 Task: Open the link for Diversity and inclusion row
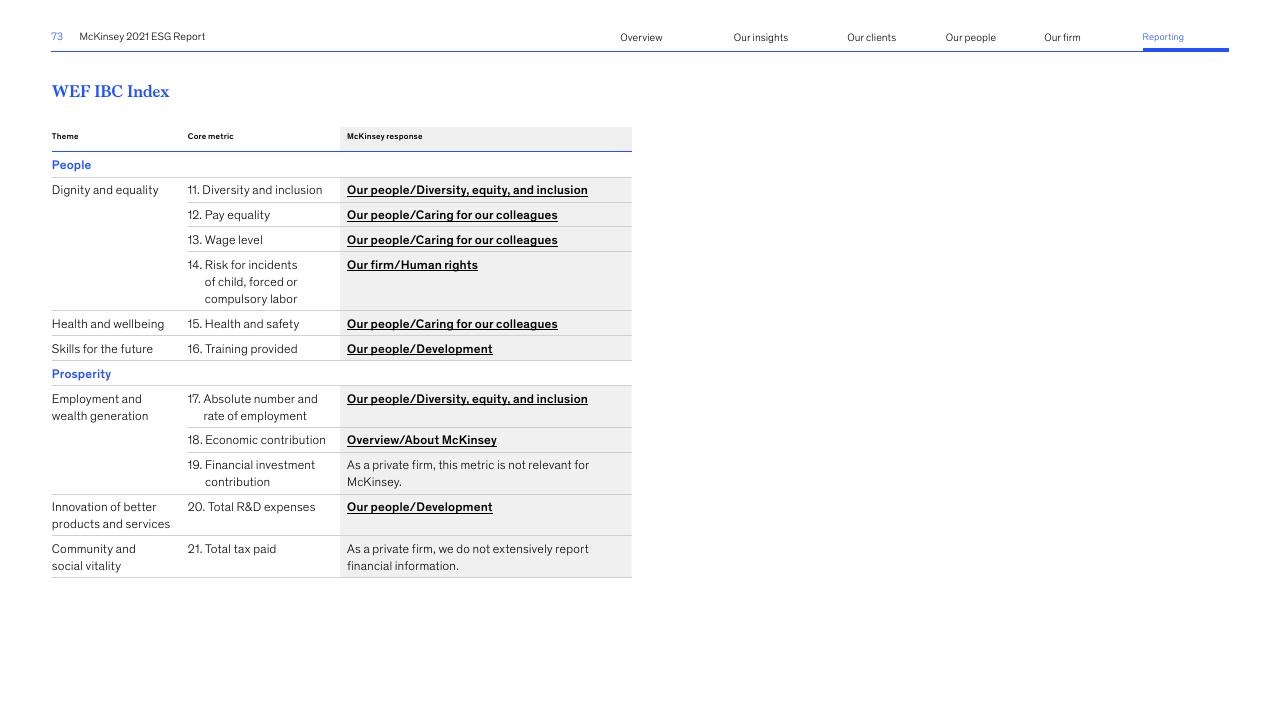tap(467, 190)
